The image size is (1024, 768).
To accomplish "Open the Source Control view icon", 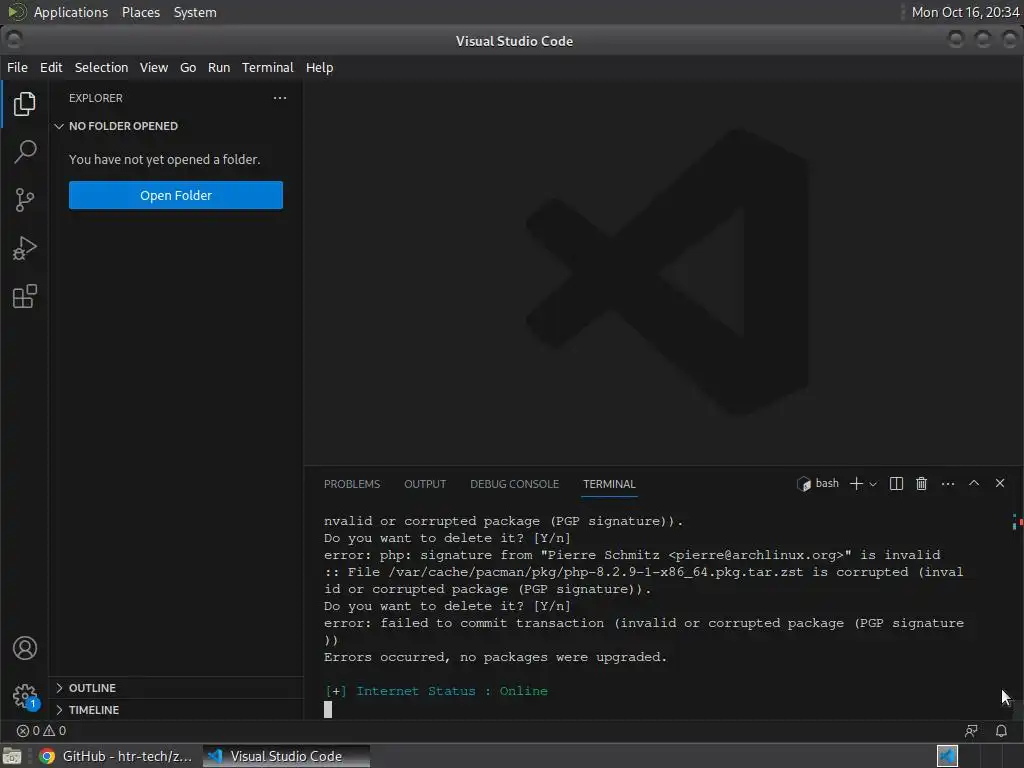I will click(24, 200).
